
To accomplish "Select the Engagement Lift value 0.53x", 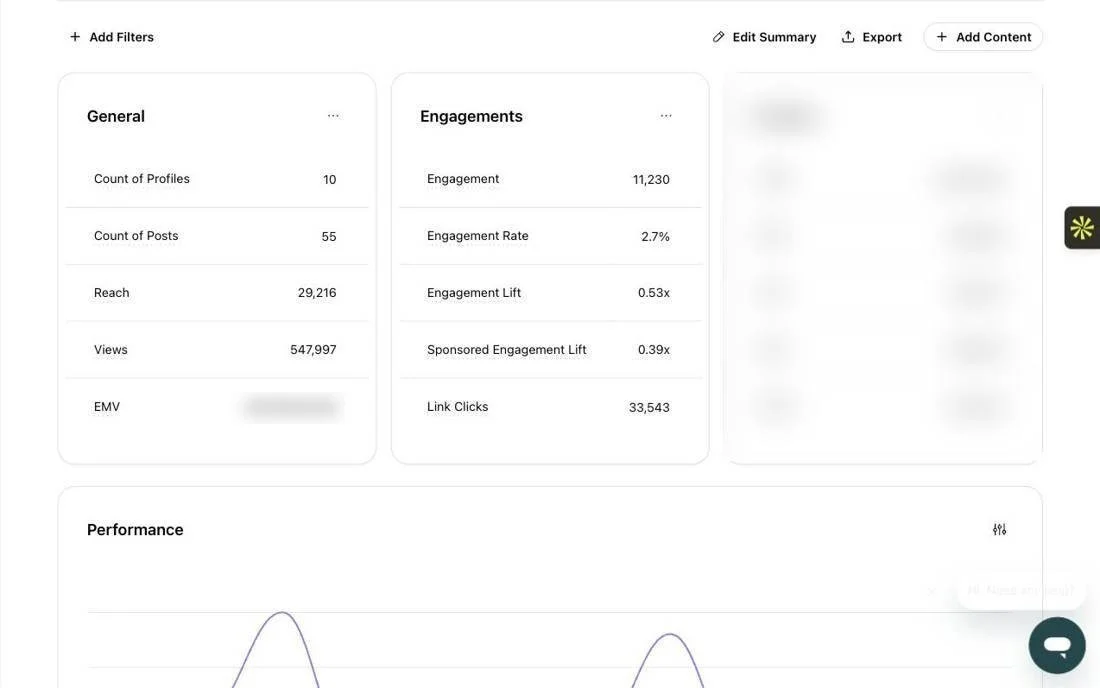I will [654, 292].
